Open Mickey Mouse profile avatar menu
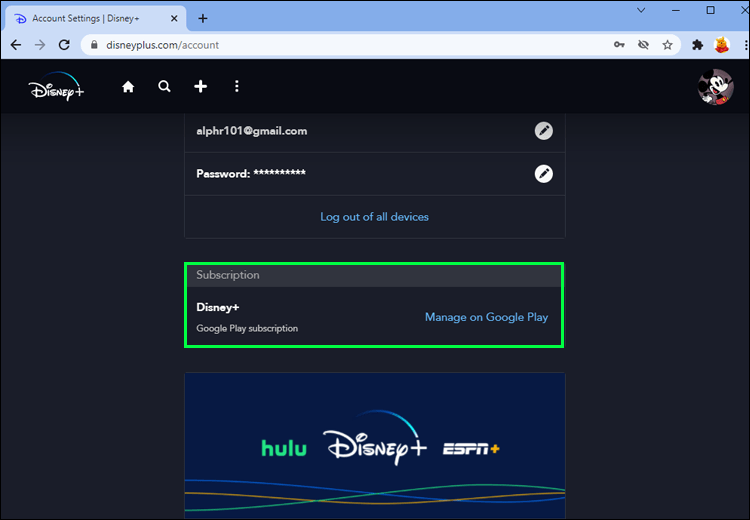The height and width of the screenshot is (520, 750). (716, 87)
